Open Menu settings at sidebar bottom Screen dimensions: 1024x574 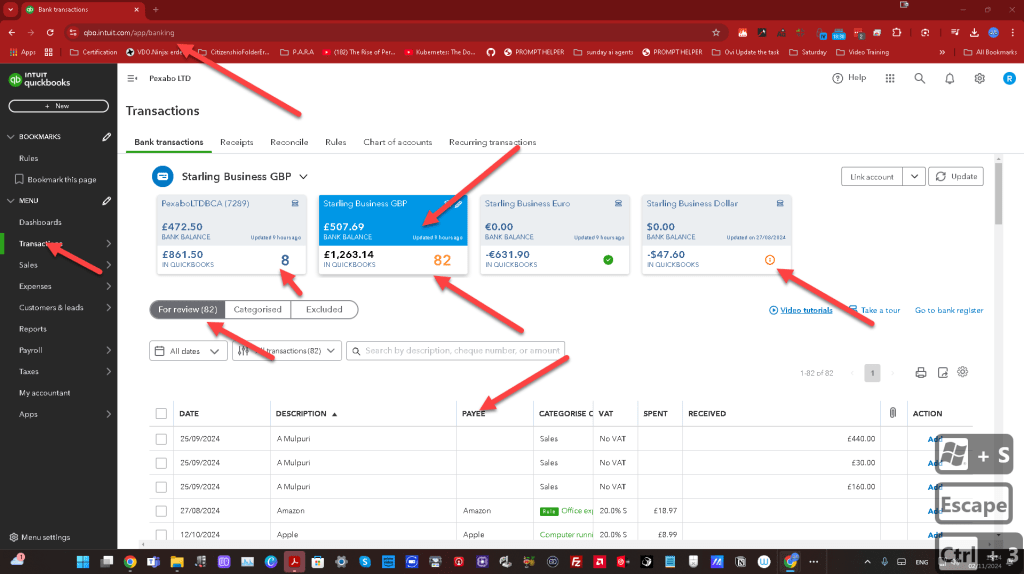pyautogui.click(x=40, y=537)
